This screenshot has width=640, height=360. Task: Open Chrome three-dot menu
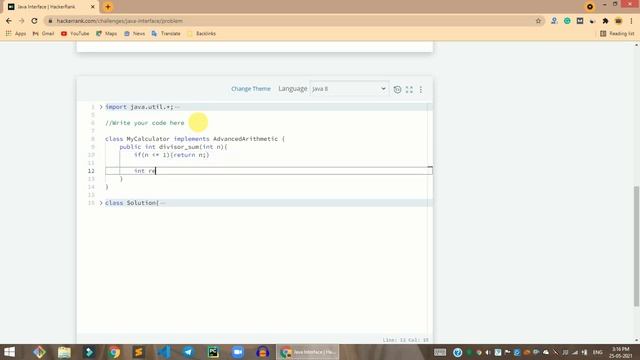click(x=631, y=21)
